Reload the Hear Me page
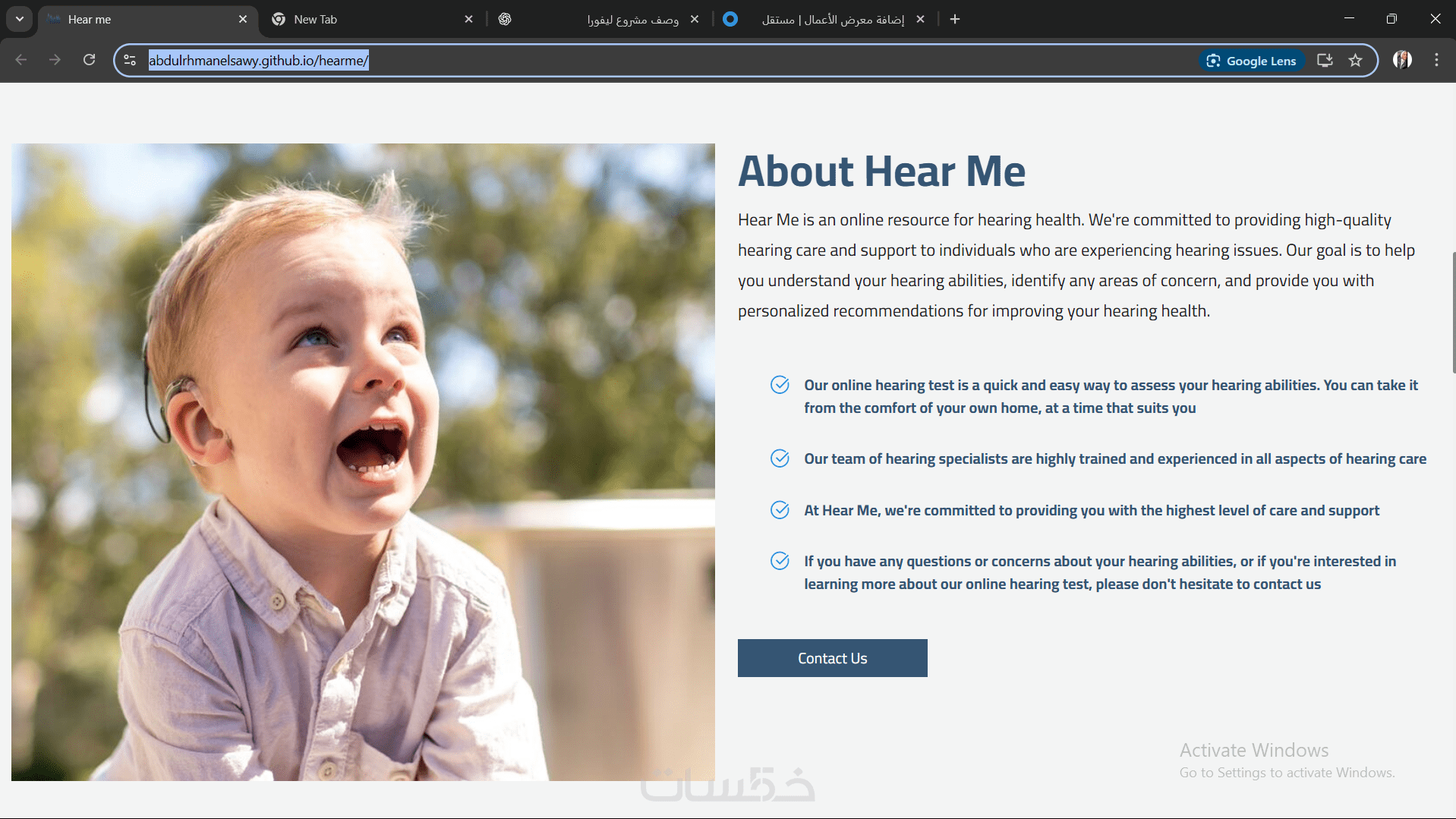The image size is (1456, 819). (x=89, y=60)
